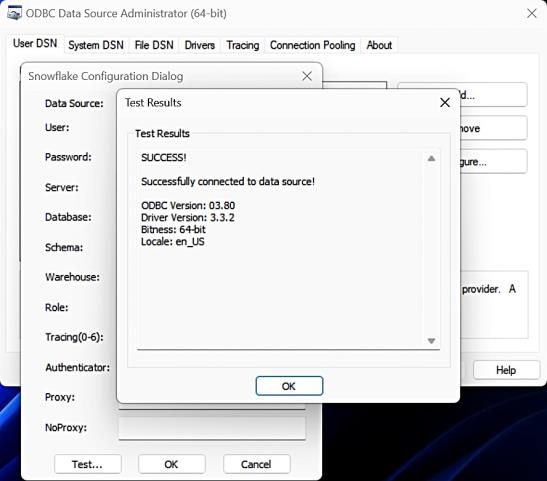Click the Password: label

[68, 157]
